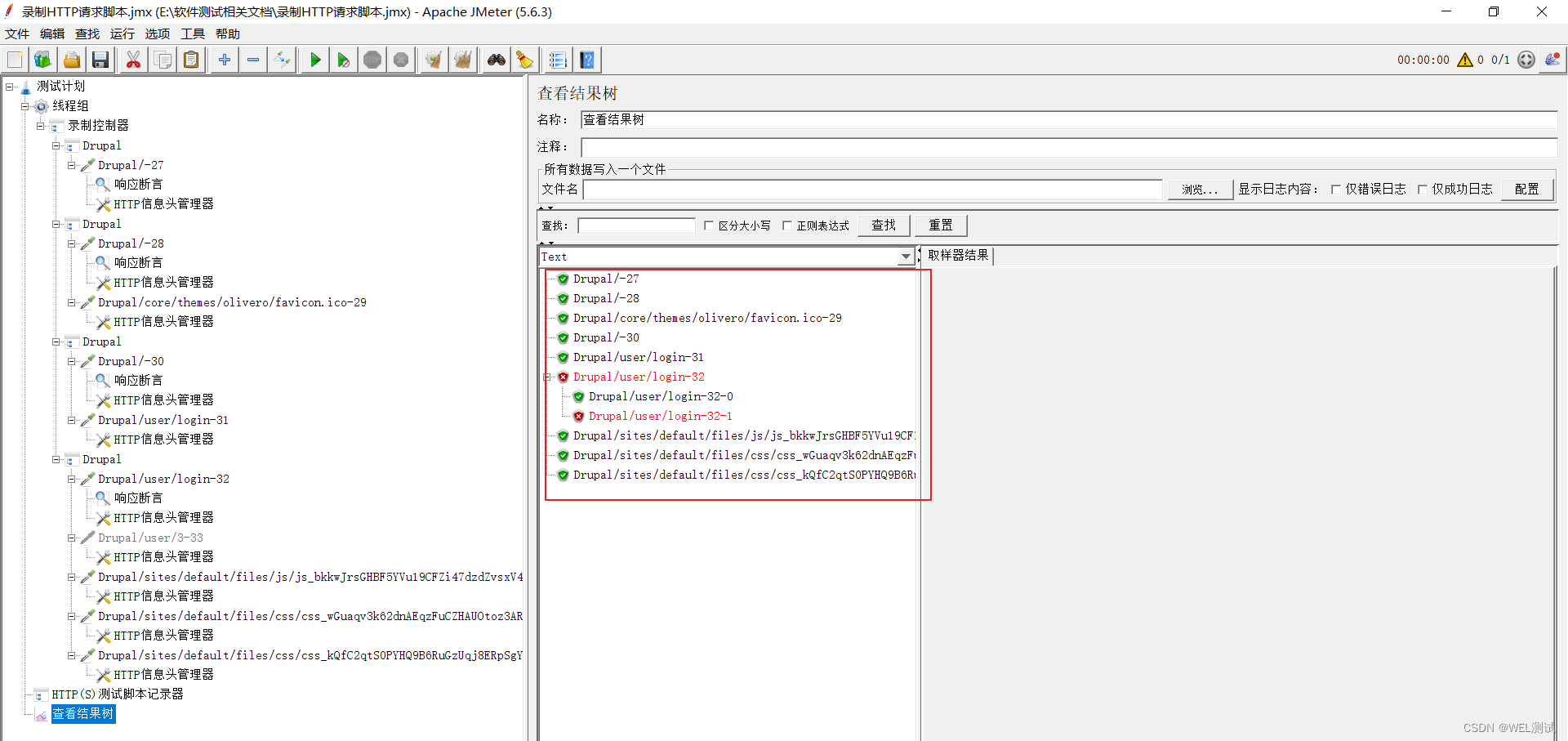The width and height of the screenshot is (1568, 741).
Task: Open the 帮助 menu
Action: pos(228,33)
